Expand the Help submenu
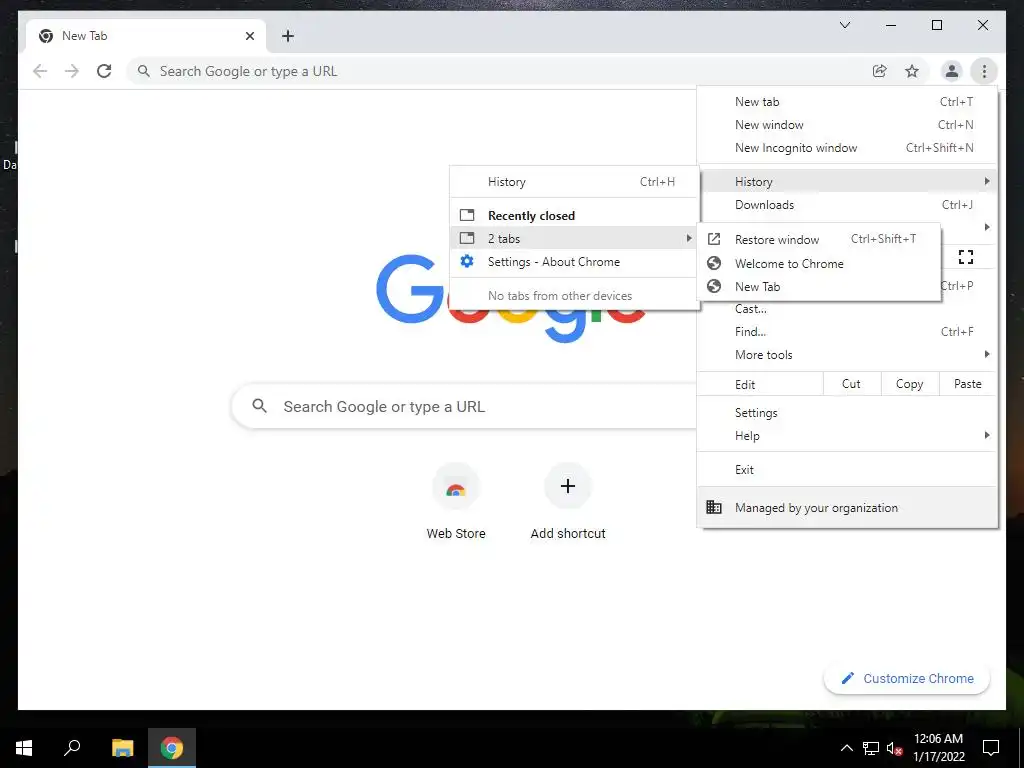 847,436
